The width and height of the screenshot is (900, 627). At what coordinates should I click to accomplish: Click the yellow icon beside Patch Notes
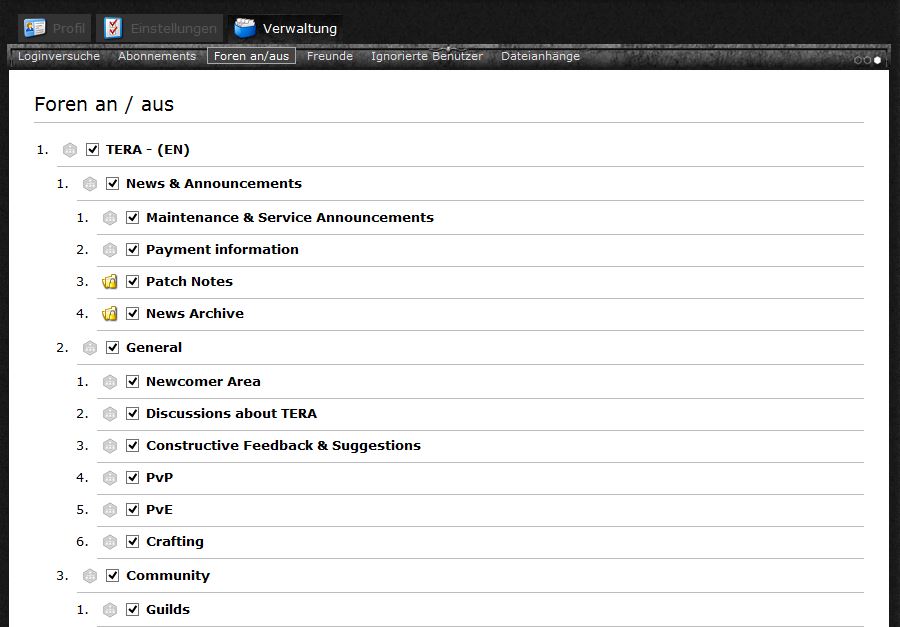click(x=110, y=282)
